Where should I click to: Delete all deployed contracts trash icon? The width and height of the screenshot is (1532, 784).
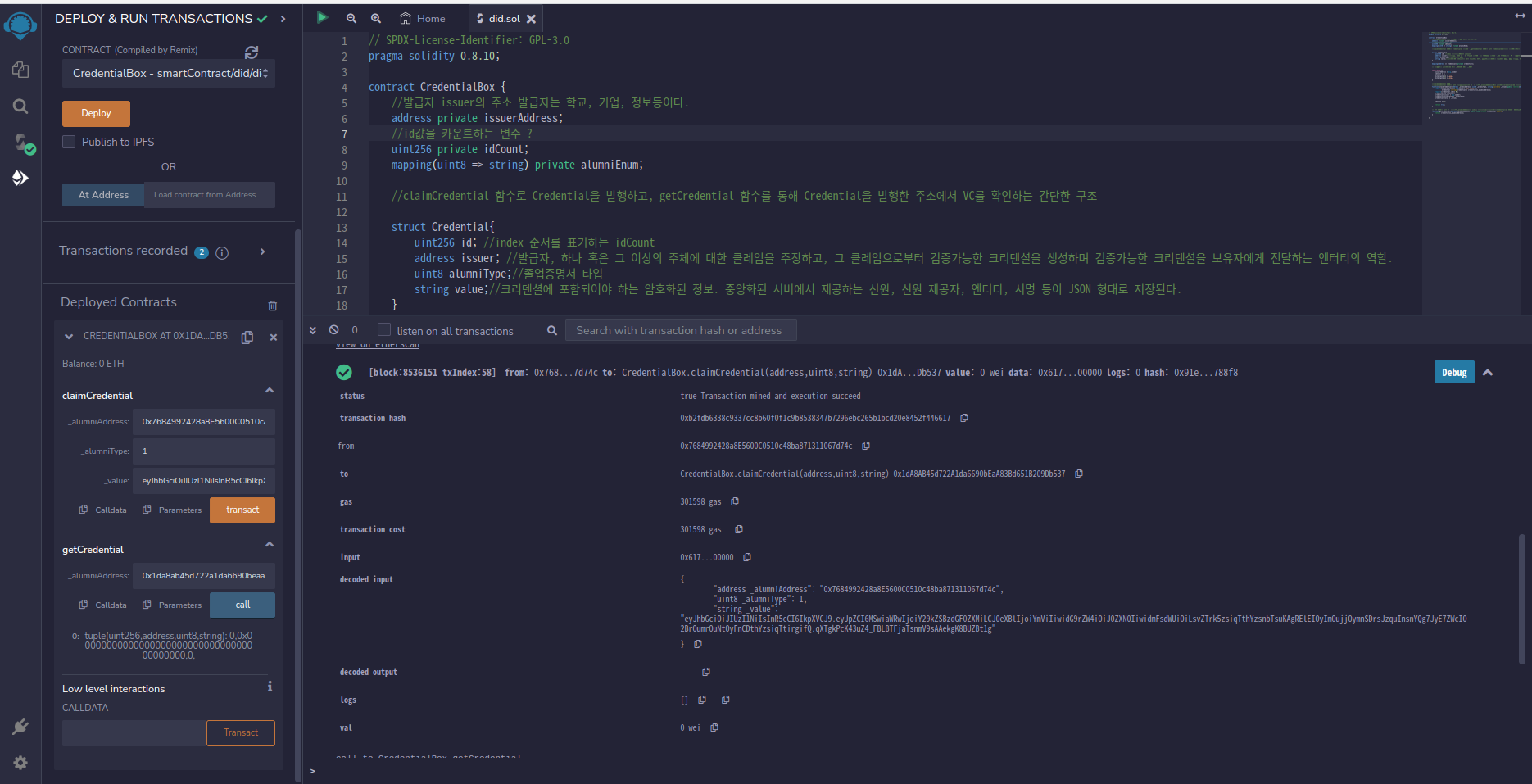click(273, 306)
